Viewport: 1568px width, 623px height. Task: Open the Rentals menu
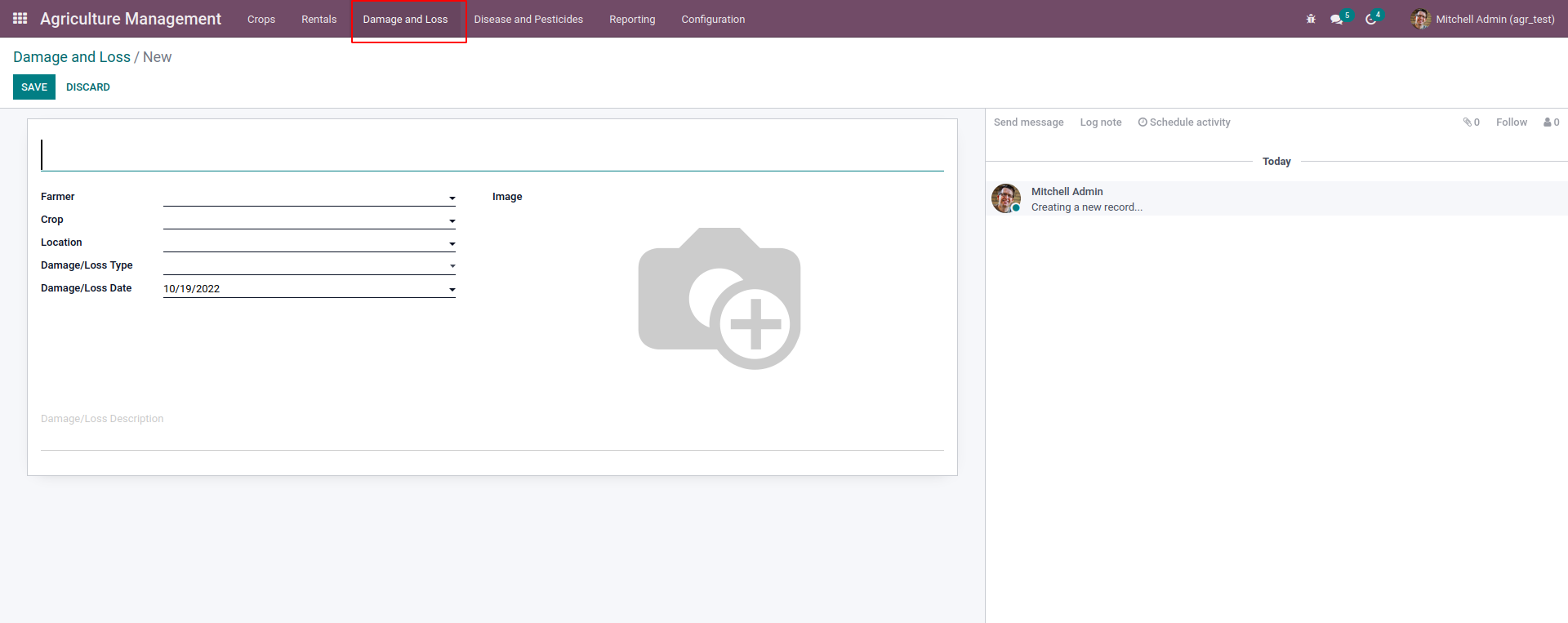pos(318,19)
